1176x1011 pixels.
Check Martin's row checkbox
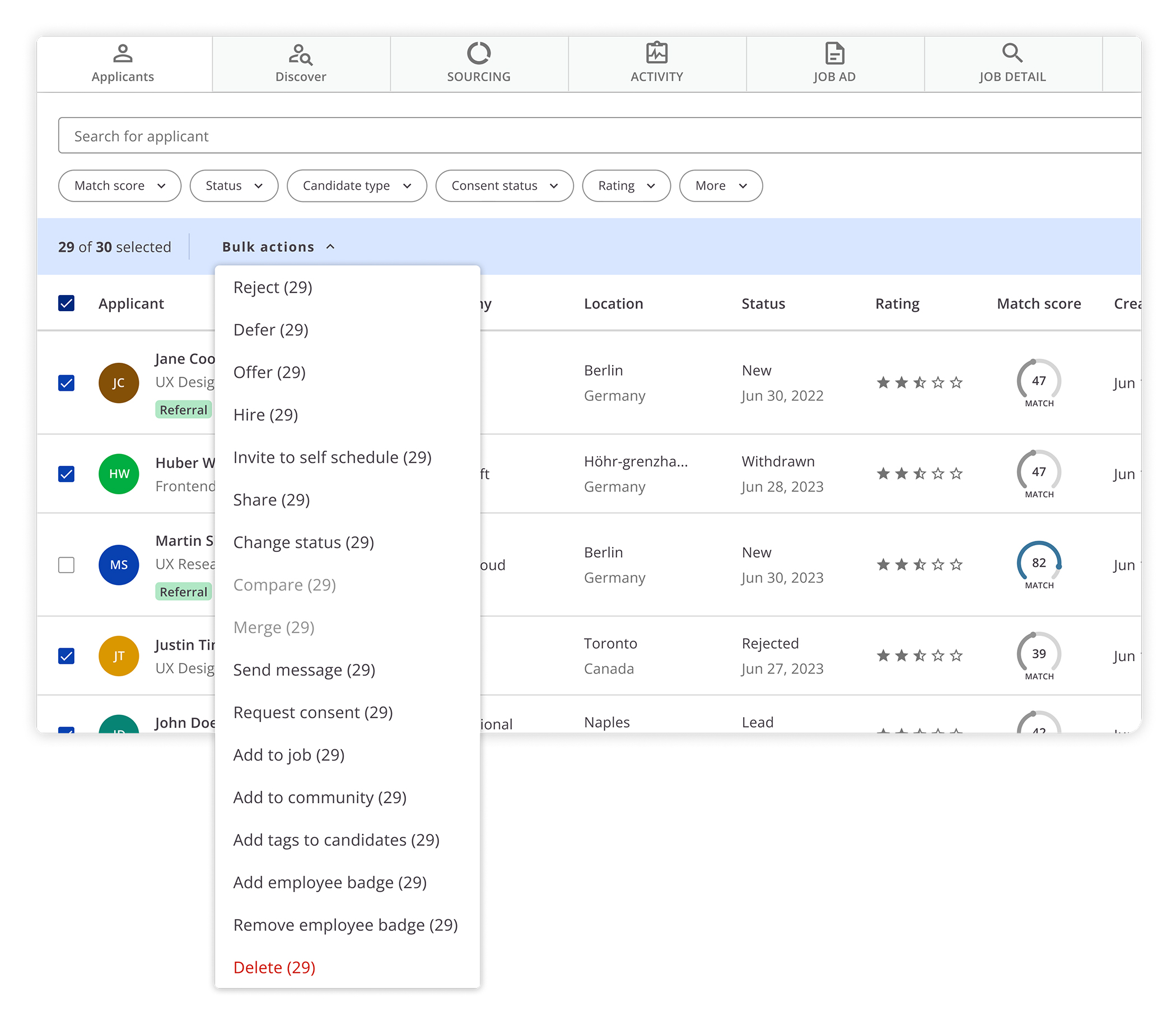click(67, 564)
